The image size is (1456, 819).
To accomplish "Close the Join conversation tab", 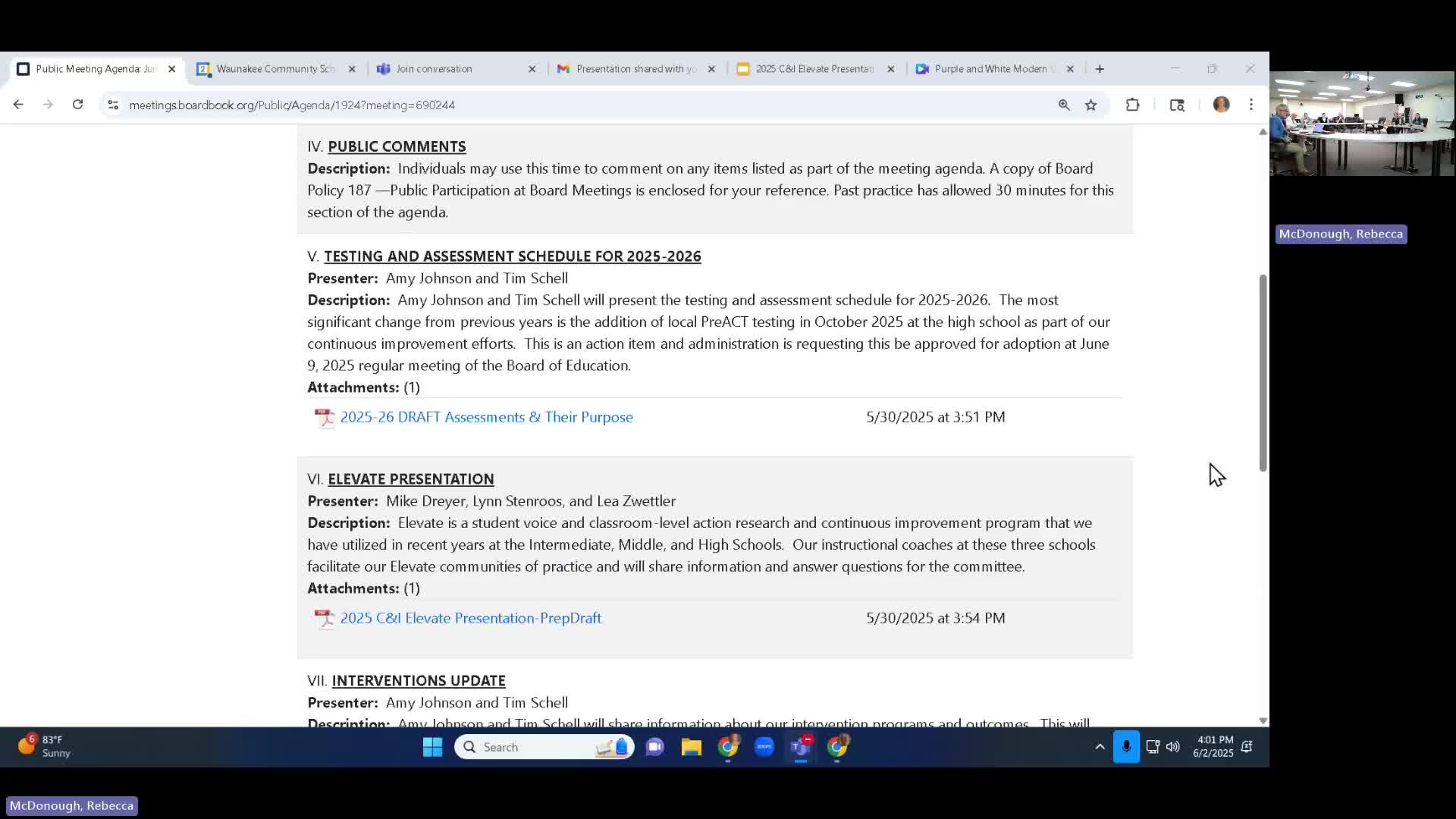I will [532, 69].
